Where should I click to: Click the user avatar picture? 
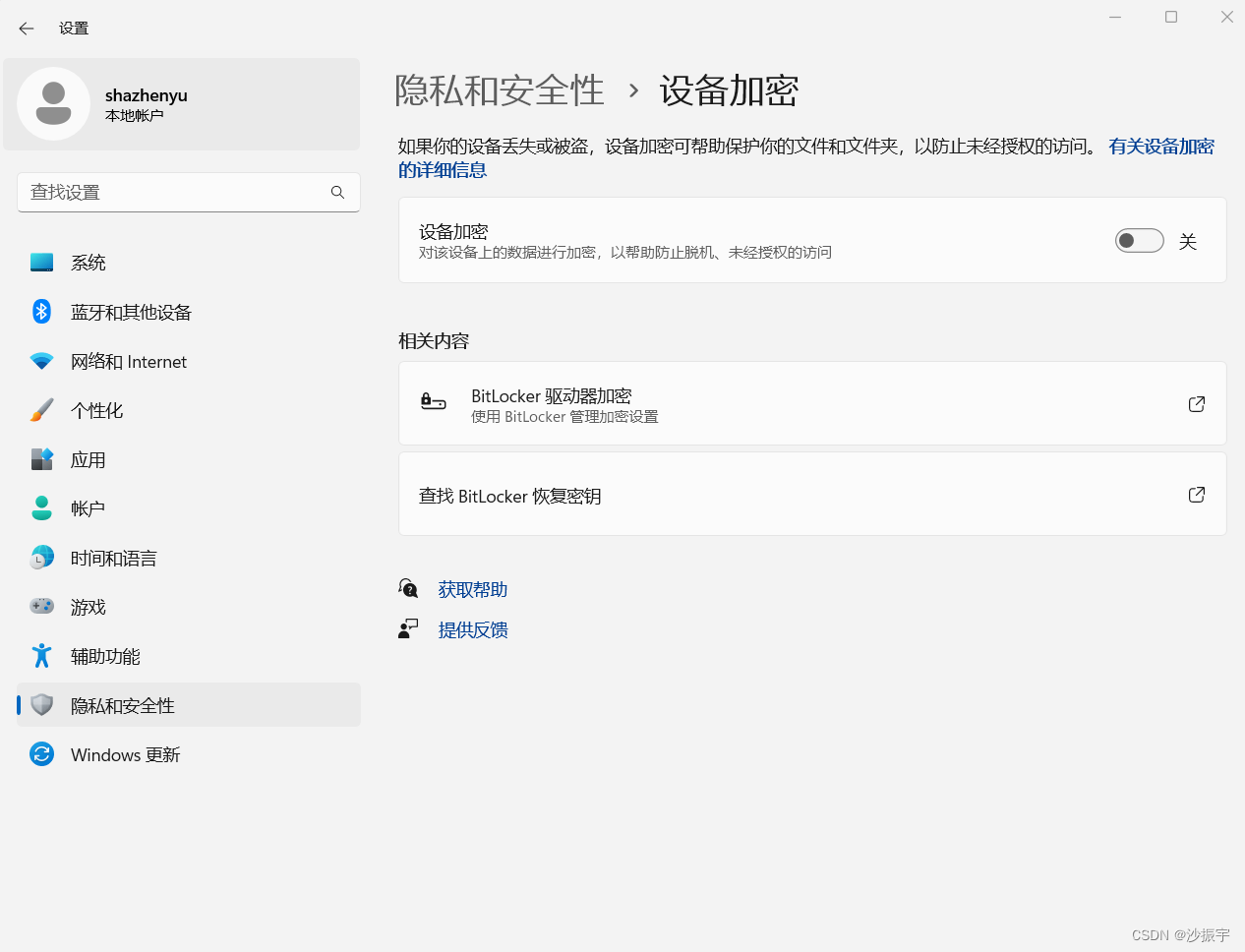click(x=54, y=104)
